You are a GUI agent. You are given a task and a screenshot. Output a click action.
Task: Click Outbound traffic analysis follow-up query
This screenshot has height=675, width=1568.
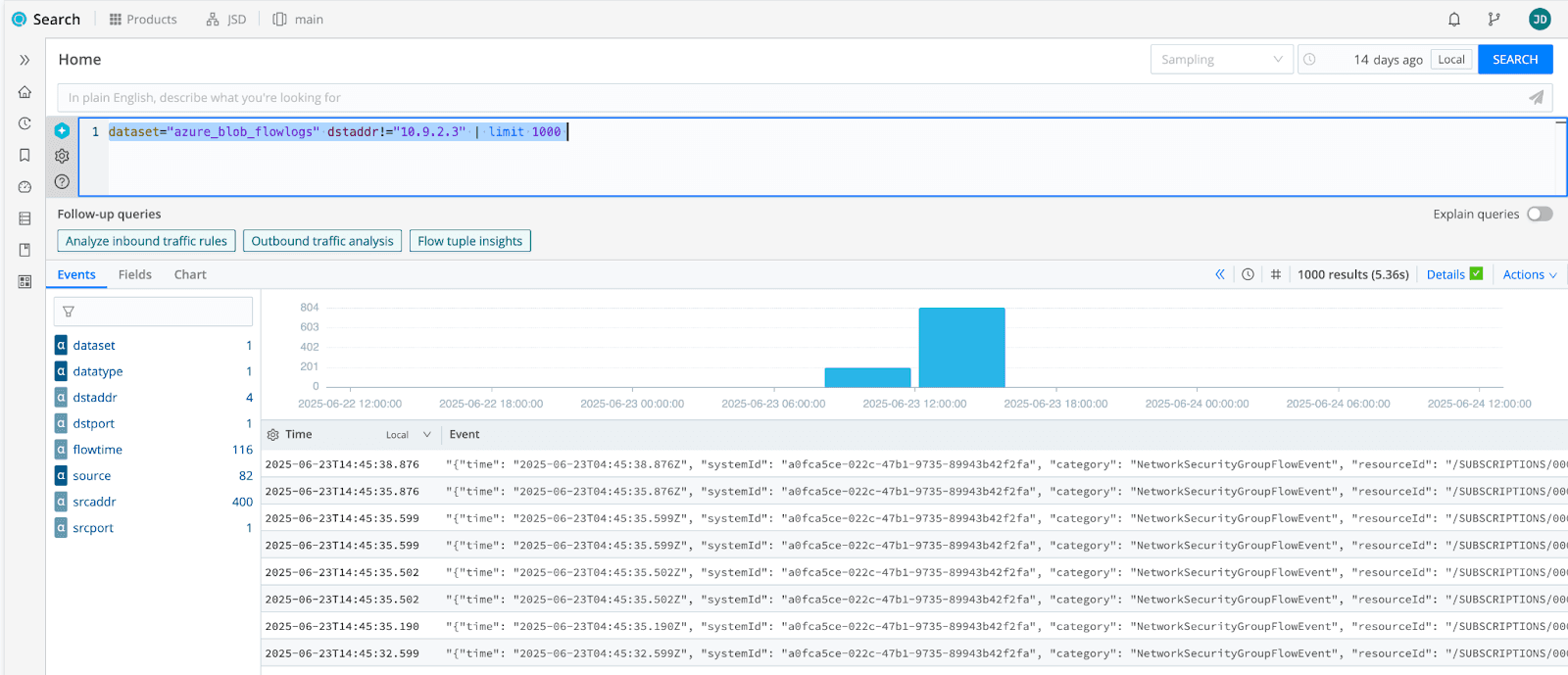[321, 241]
